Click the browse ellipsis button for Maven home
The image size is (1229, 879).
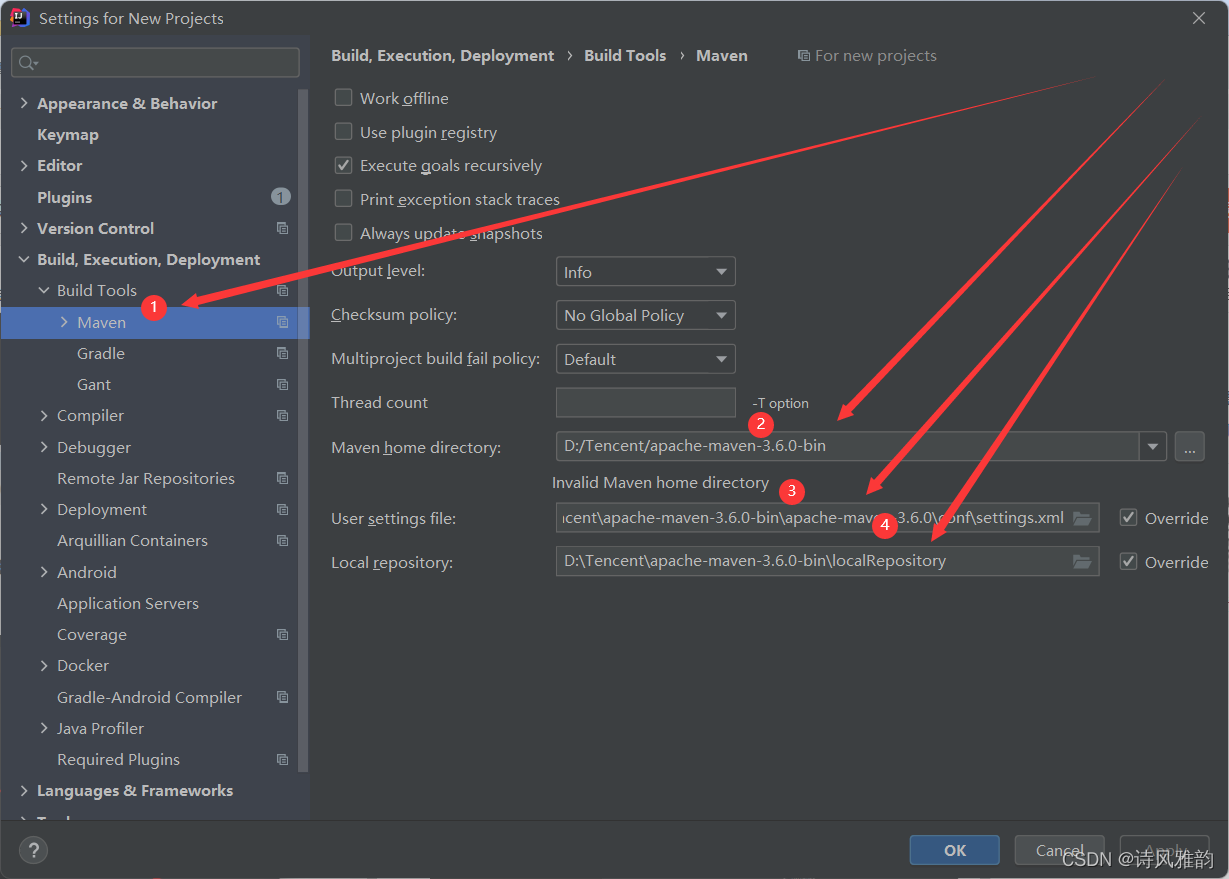pos(1189,446)
